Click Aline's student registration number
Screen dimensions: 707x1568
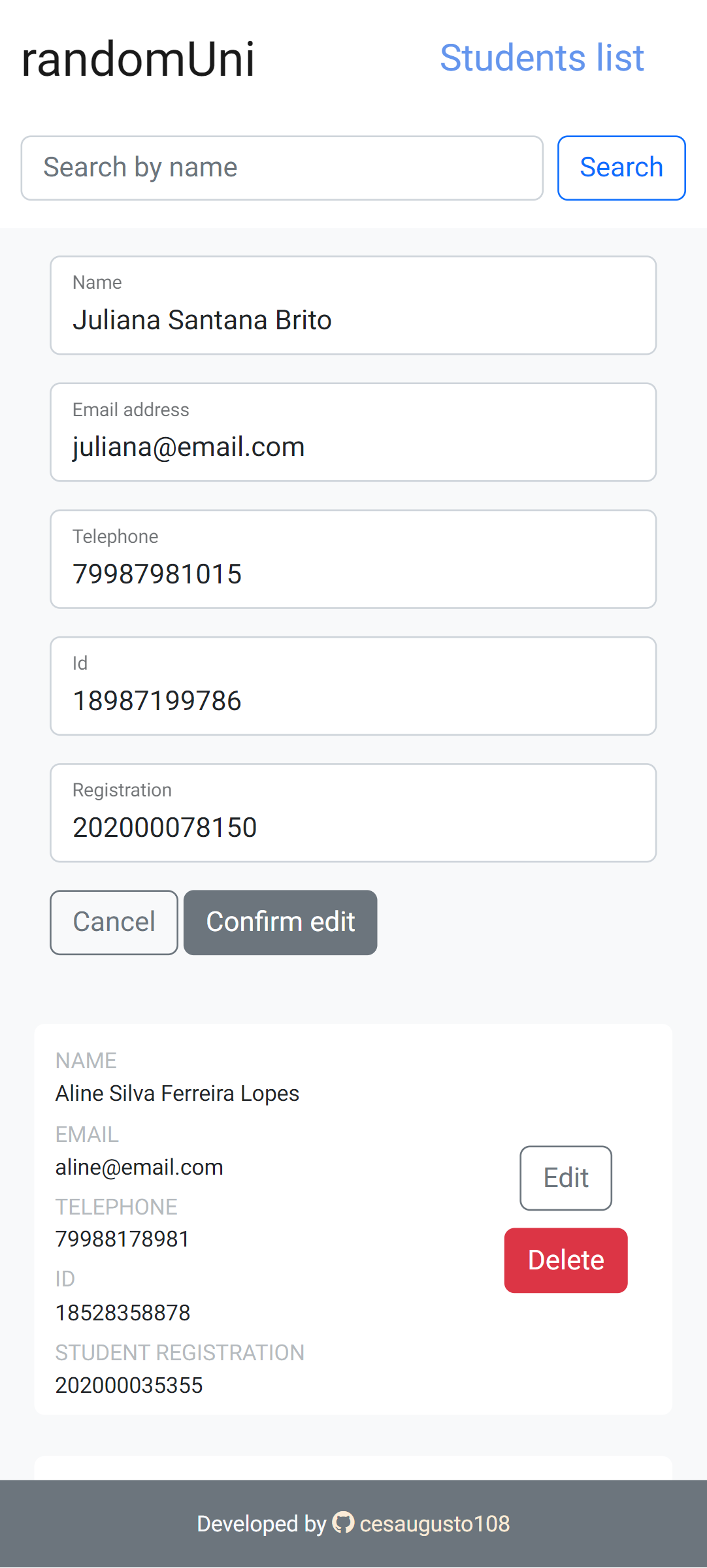coord(129,1385)
